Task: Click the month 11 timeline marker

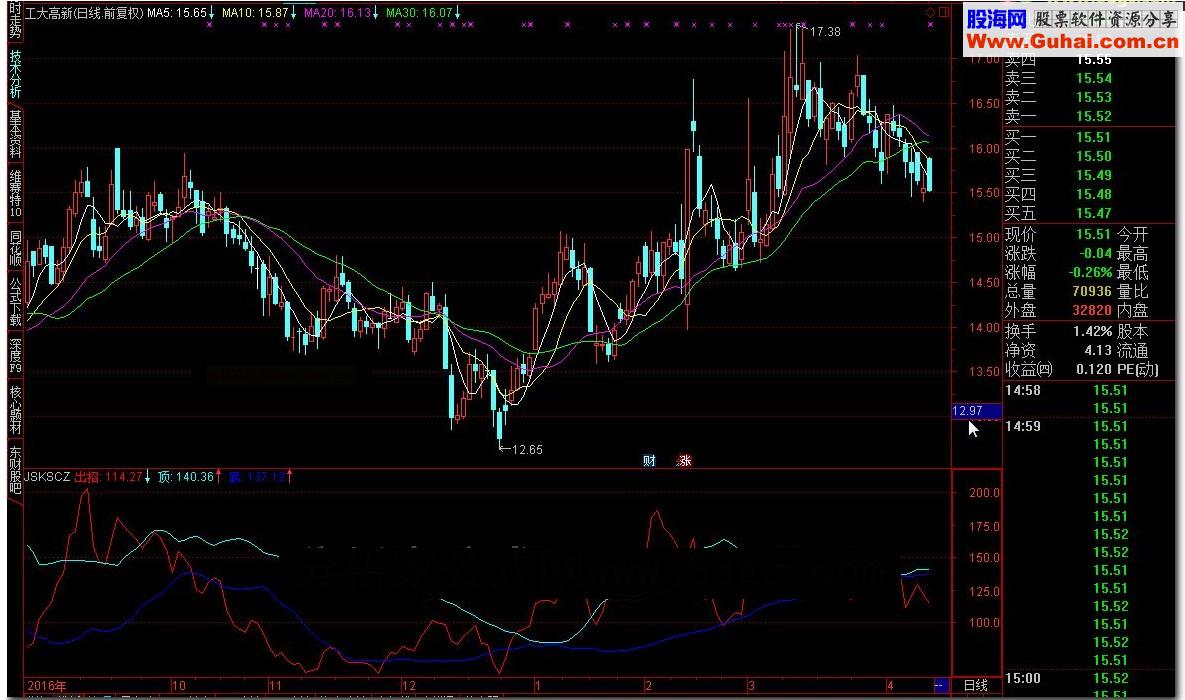Action: [x=275, y=686]
